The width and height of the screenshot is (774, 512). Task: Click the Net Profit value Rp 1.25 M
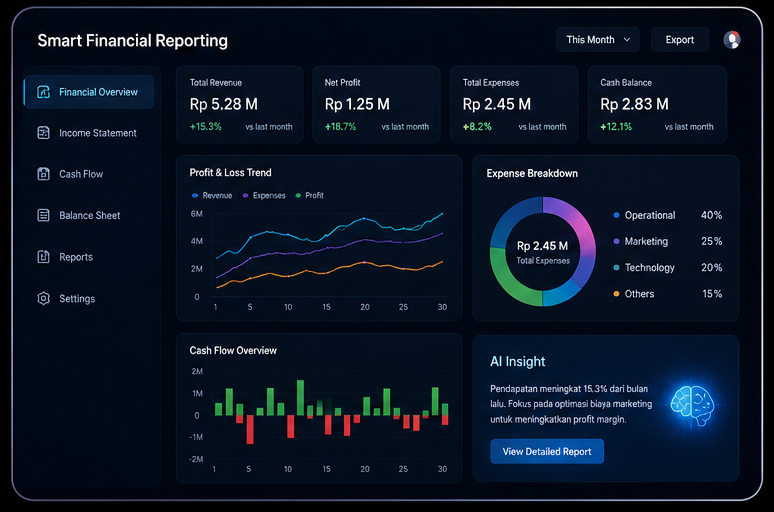coord(357,104)
